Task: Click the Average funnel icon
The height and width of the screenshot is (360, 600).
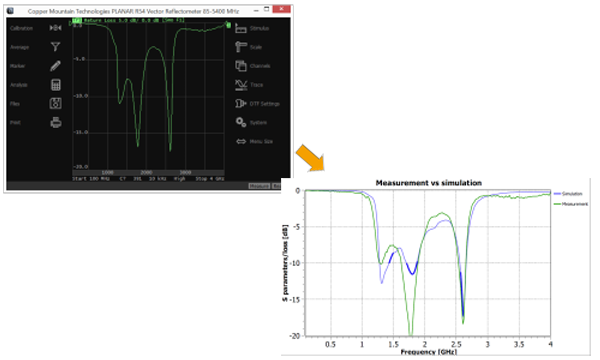Action: 55,47
